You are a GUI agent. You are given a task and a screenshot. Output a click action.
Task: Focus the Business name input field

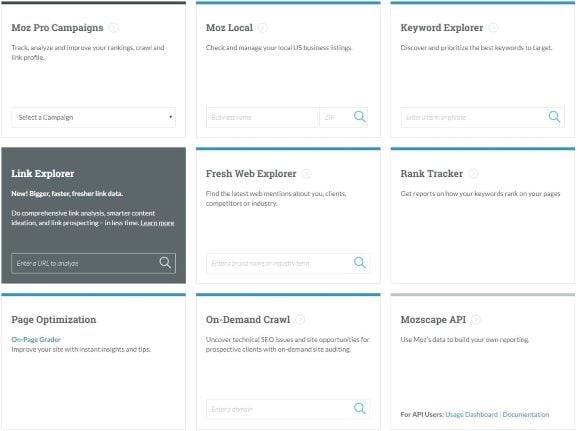point(262,117)
